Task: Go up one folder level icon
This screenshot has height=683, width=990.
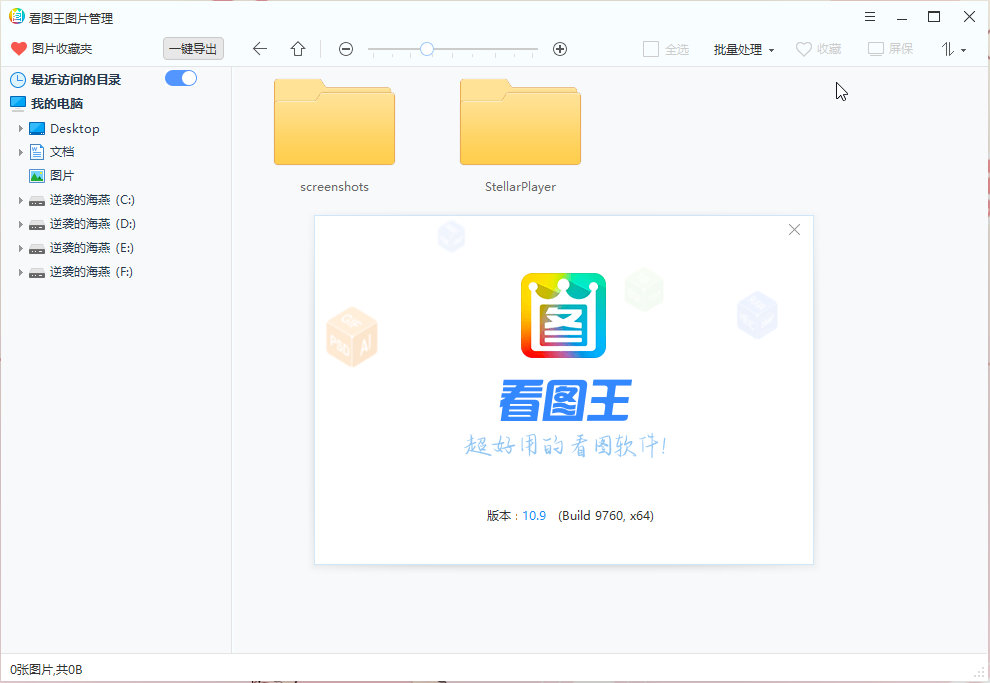Action: [298, 49]
